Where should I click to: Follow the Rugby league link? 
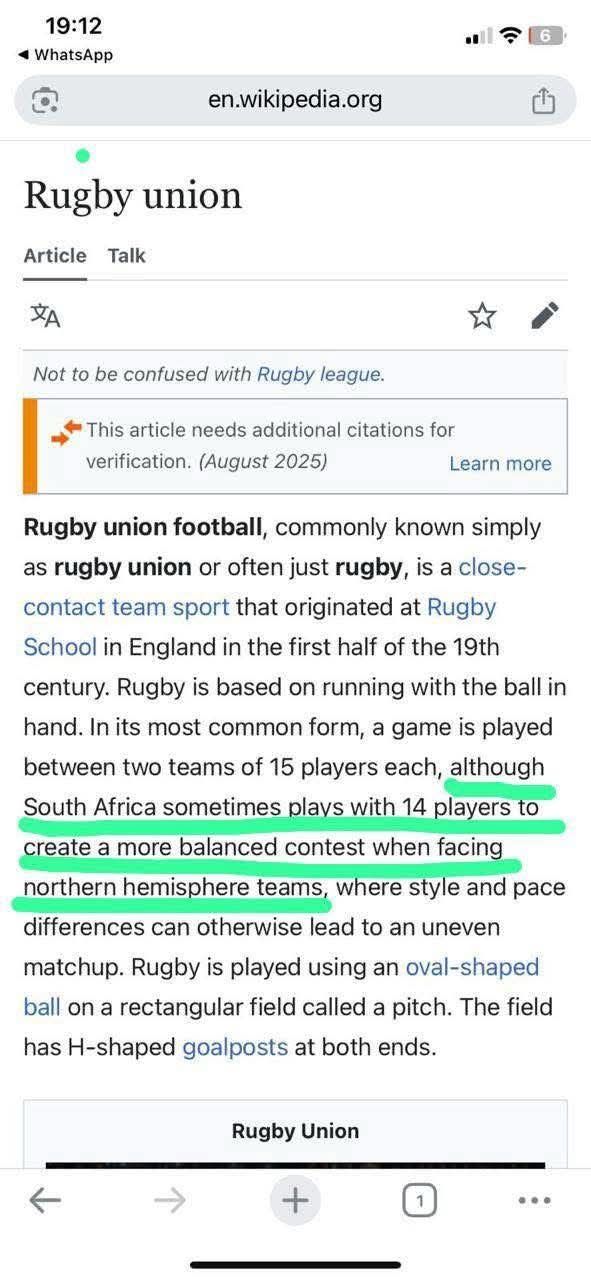tap(319, 375)
